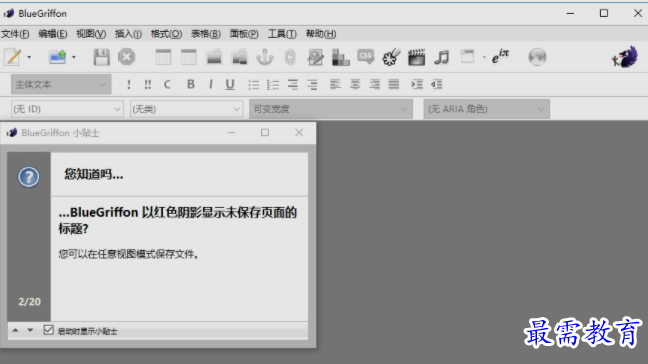This screenshot has width=648, height=364.
Task: Insert an image via single picture icon
Action: click(x=214, y=57)
